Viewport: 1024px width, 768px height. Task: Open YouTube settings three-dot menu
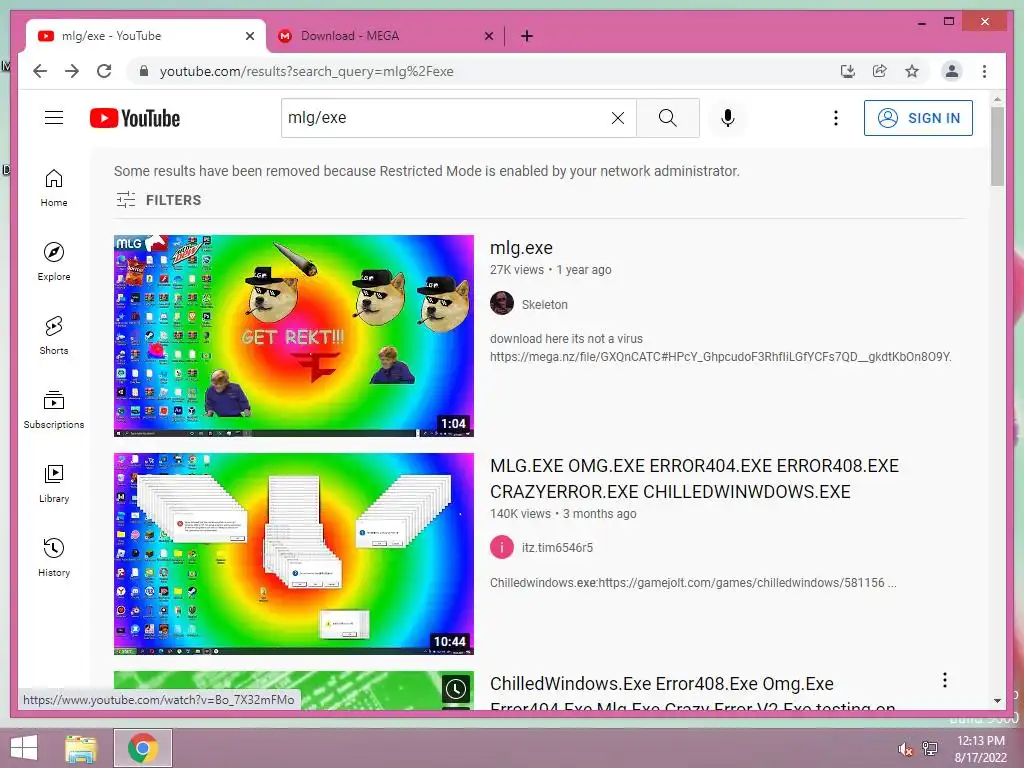click(x=835, y=118)
